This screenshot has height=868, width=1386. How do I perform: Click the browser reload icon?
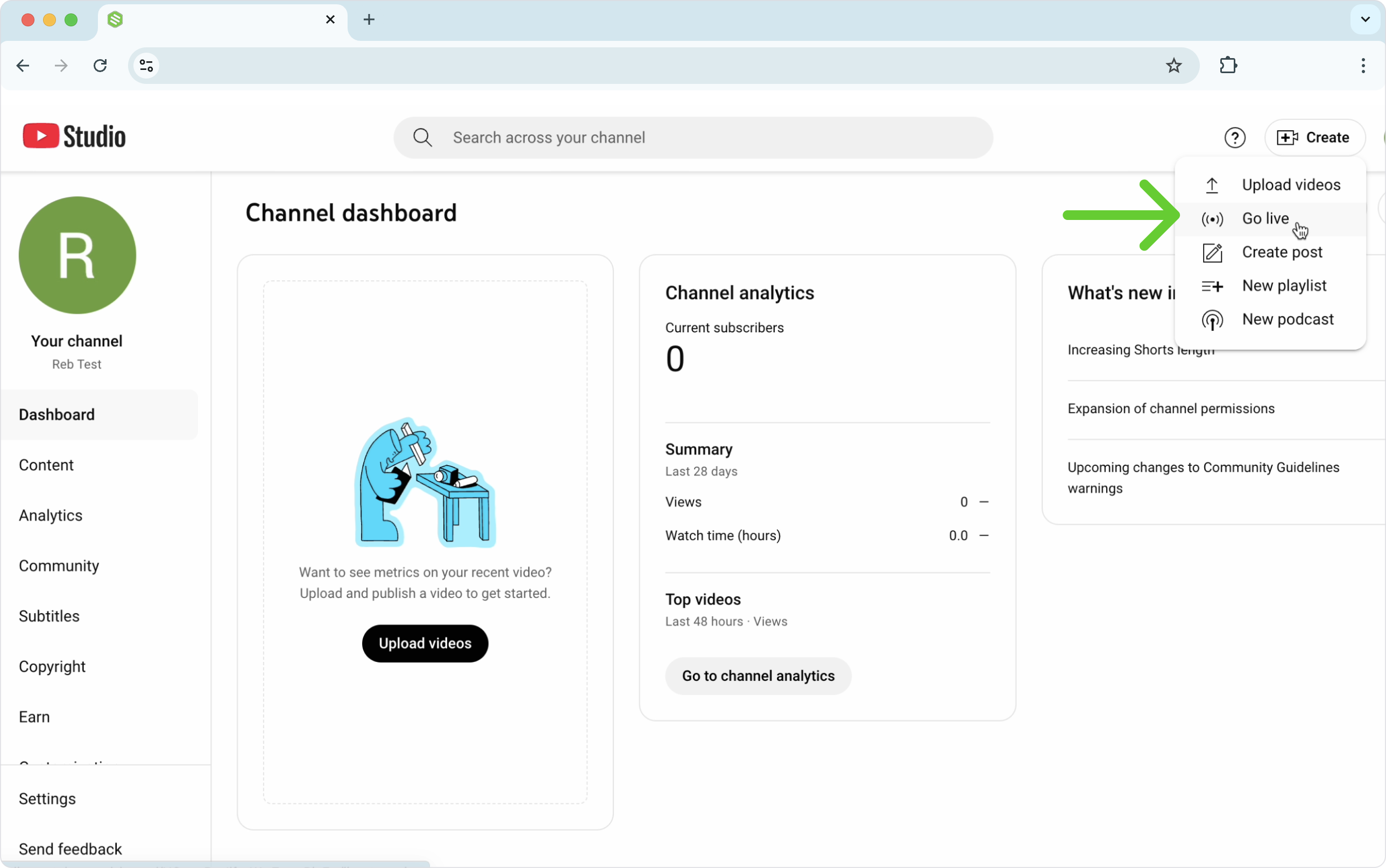coord(101,66)
